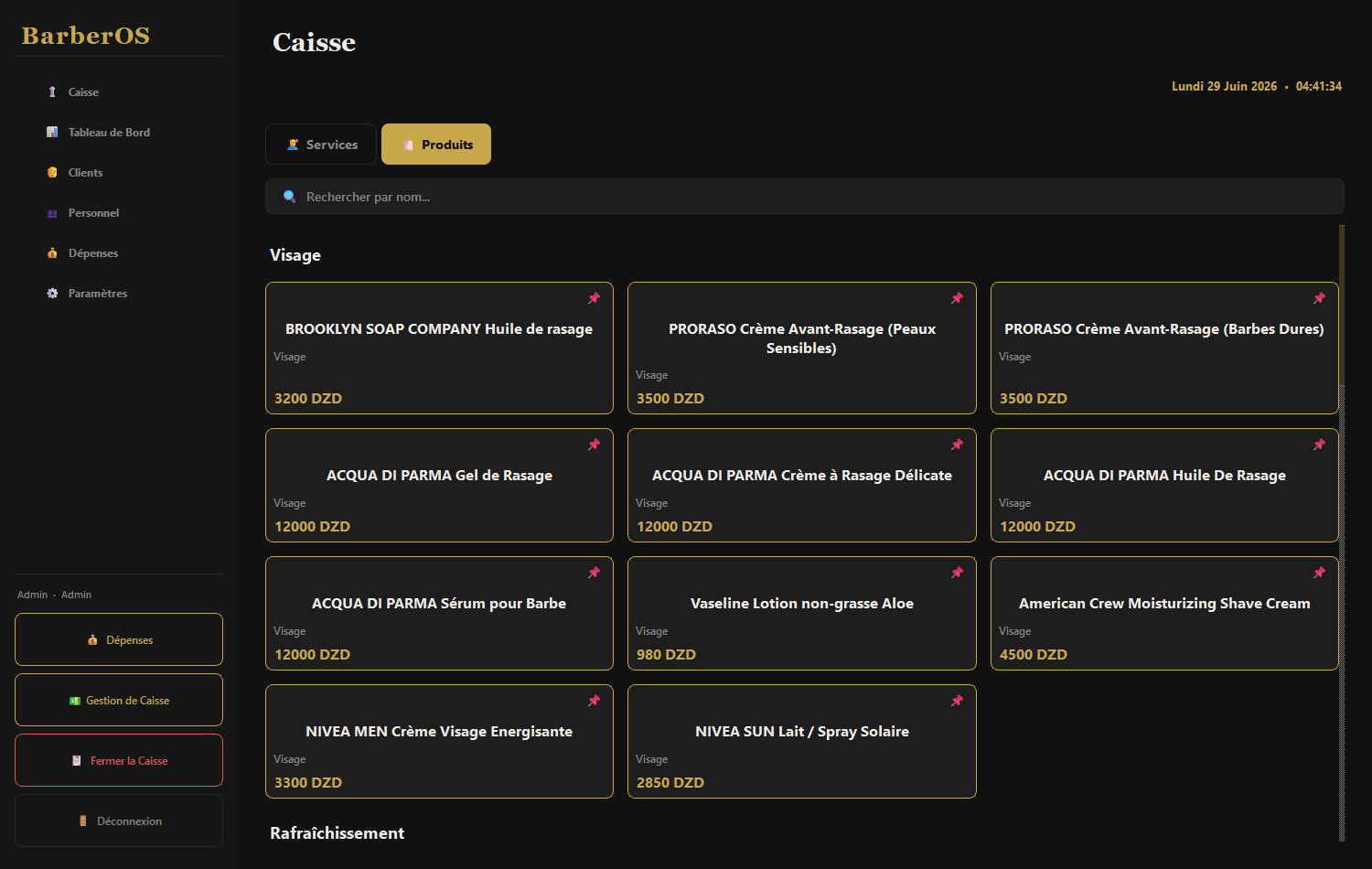The height and width of the screenshot is (869, 1372).
Task: Pin ACQUA DI PARMA Huile De Rasage
Action: pyautogui.click(x=1319, y=445)
